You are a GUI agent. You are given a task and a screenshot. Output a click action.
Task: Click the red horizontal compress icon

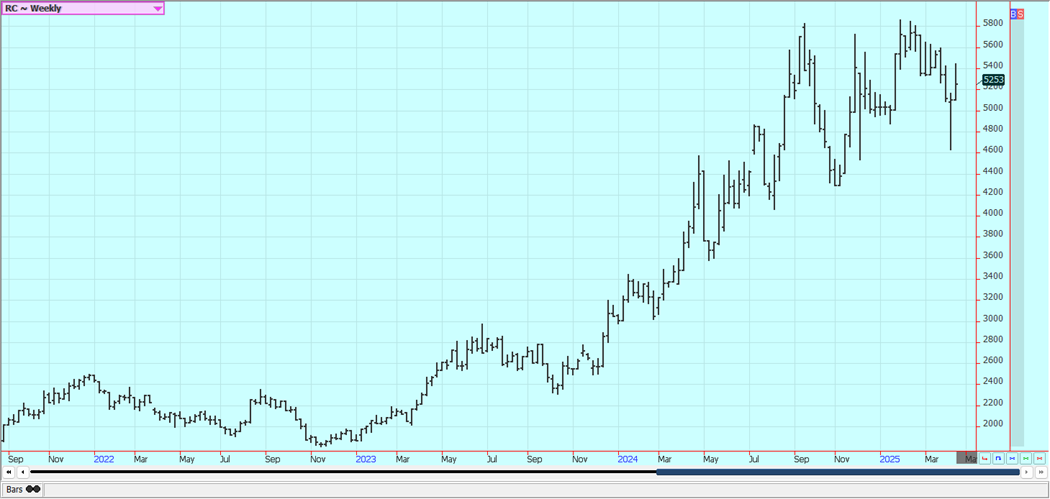tap(1040, 458)
